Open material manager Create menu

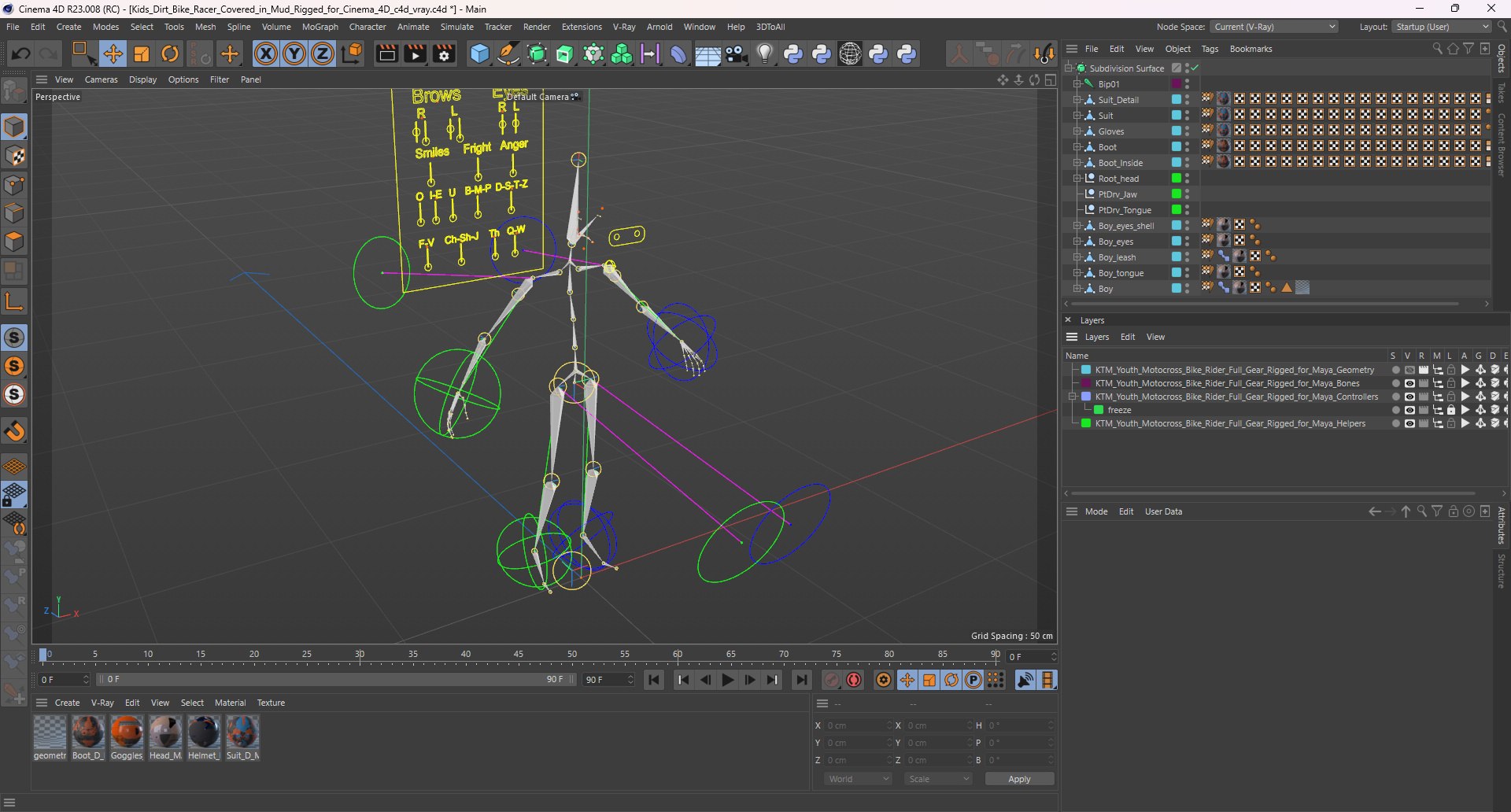(67, 703)
